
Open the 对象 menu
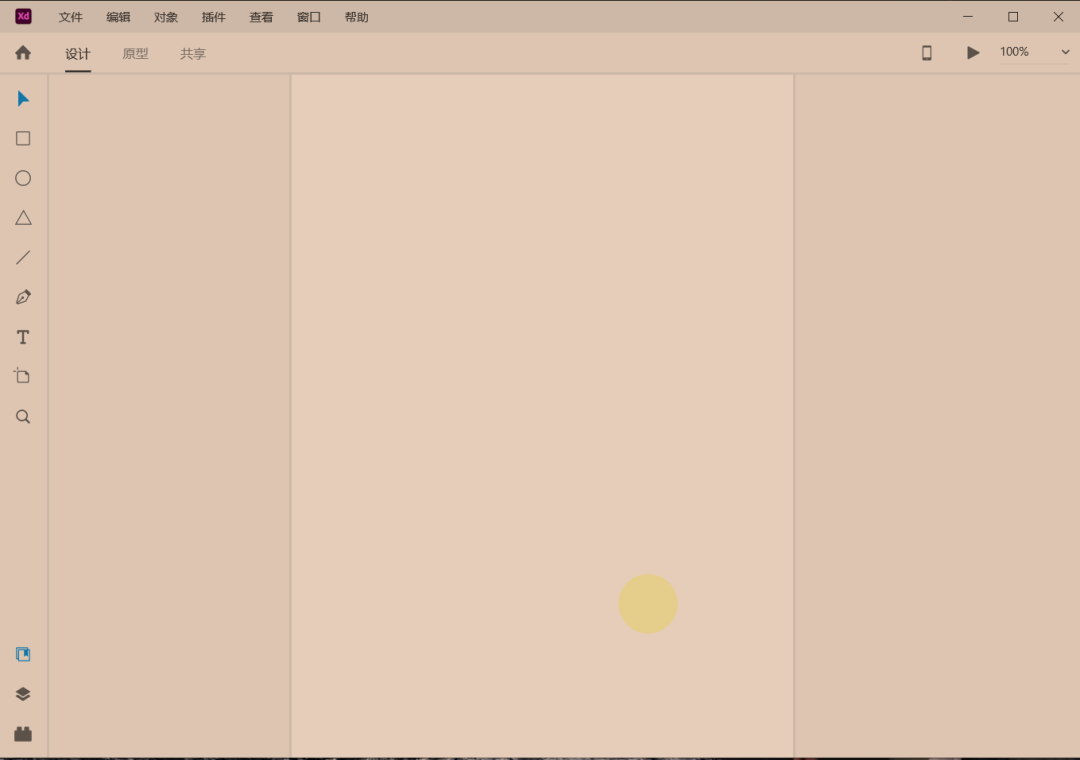(165, 17)
